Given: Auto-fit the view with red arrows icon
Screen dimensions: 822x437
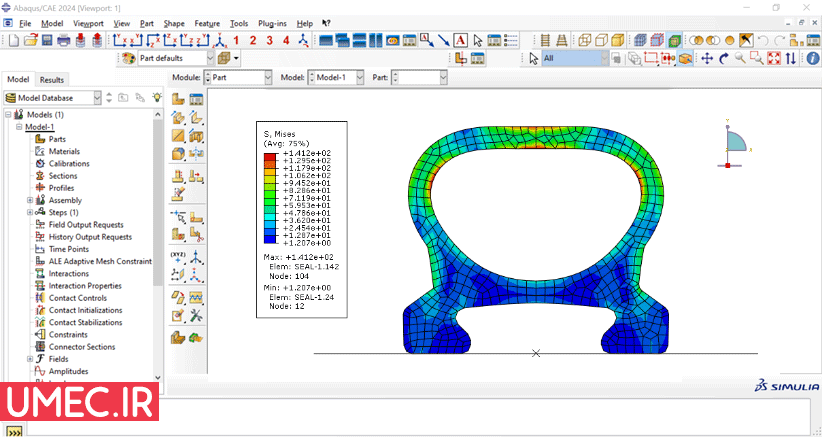Looking at the screenshot, I should point(774,58).
